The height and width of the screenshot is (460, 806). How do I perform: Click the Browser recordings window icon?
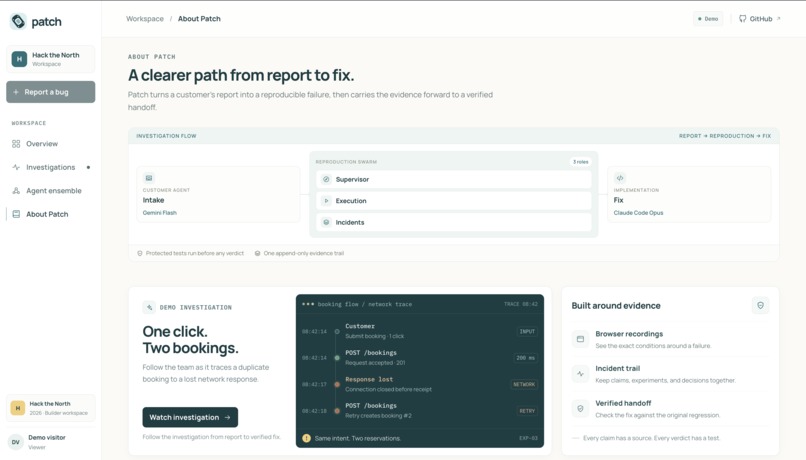tap(580, 339)
